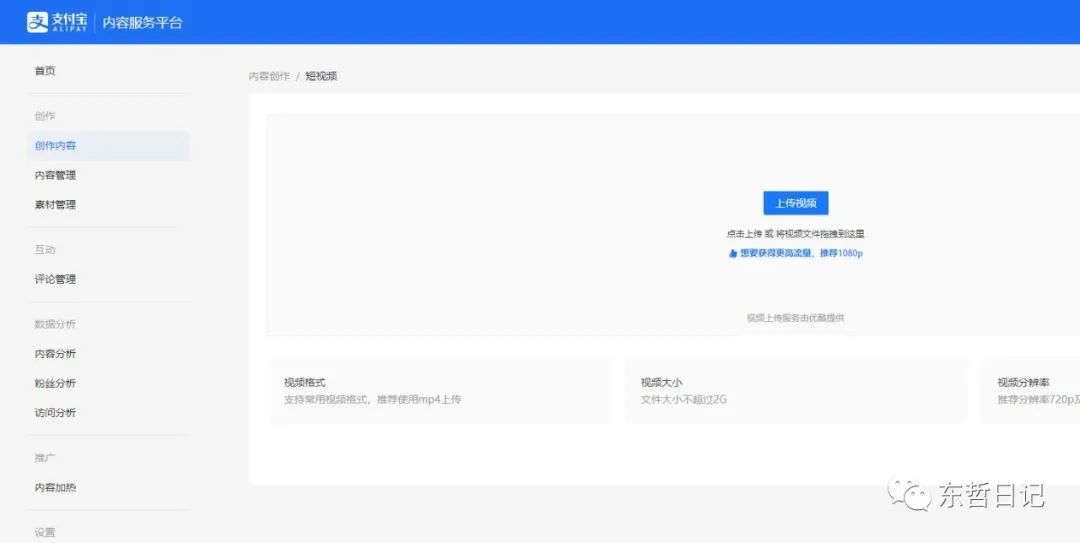1080x543 pixels.
Task: Open 内容管理 in the sidebar
Action: point(55,175)
